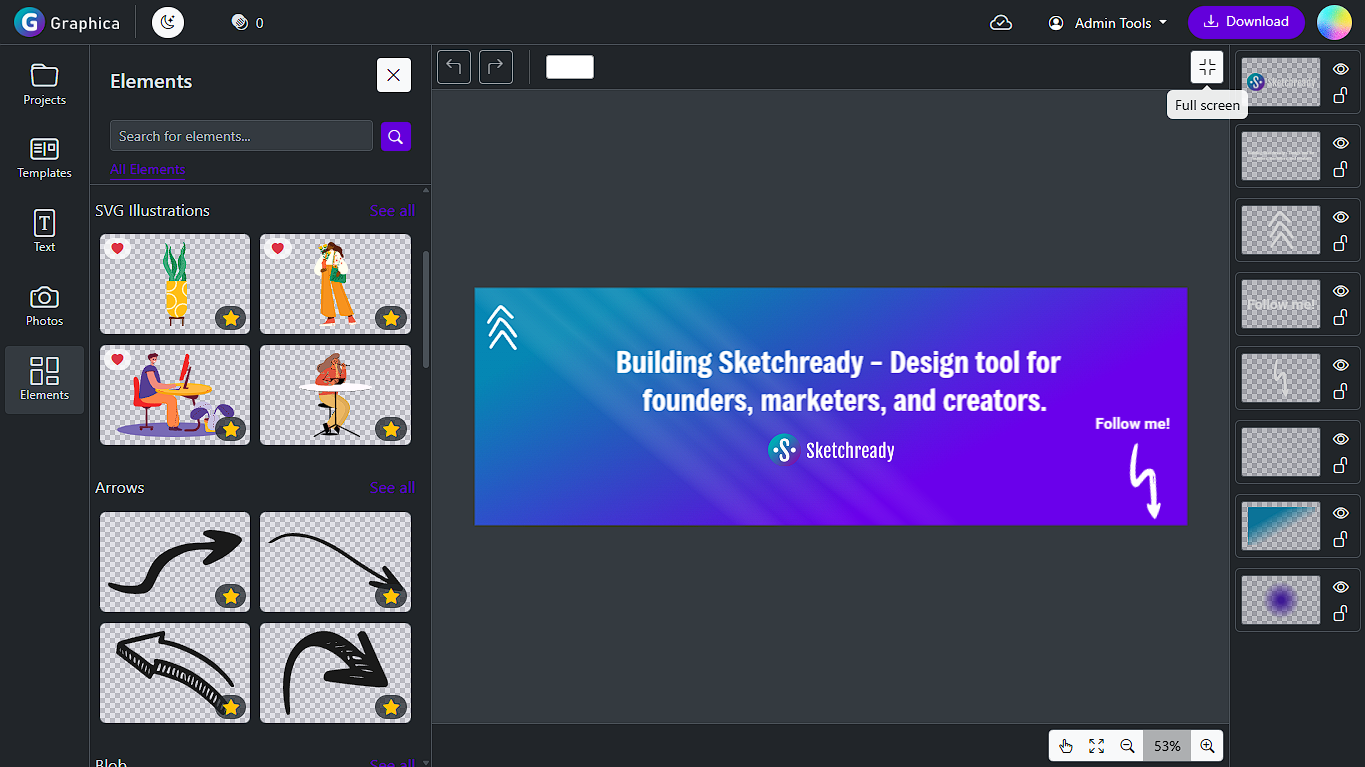Open the Admin Tools dropdown
1365x767 pixels.
(1108, 22)
